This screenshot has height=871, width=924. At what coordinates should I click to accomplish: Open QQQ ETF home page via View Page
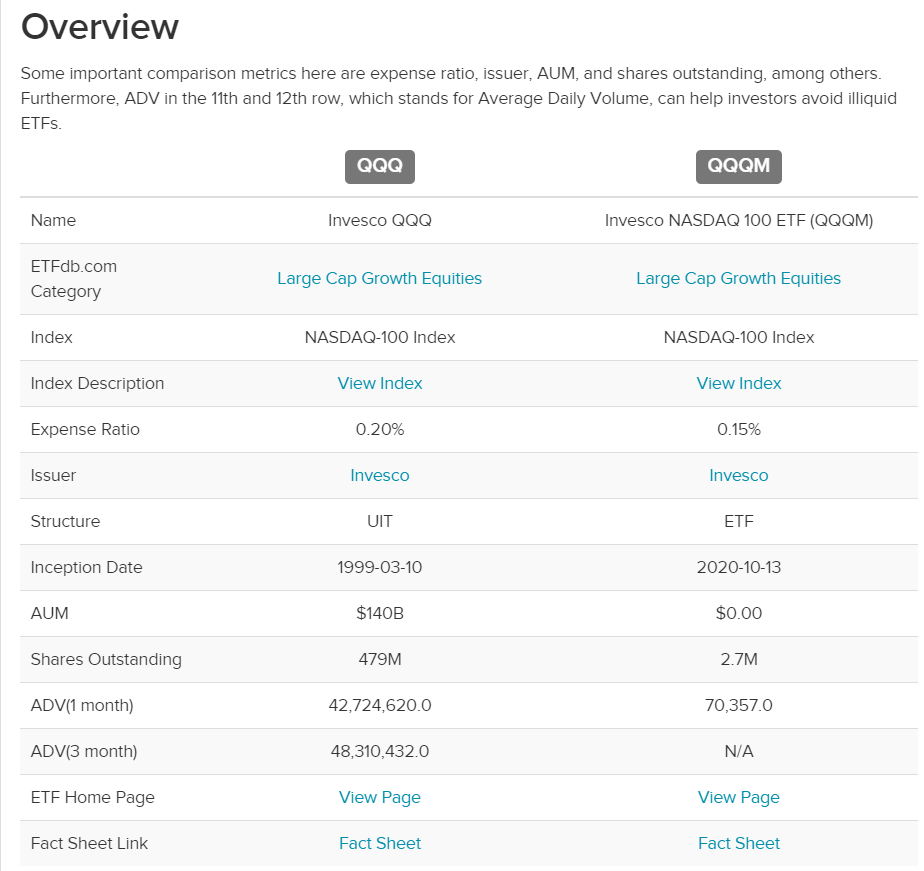point(380,797)
